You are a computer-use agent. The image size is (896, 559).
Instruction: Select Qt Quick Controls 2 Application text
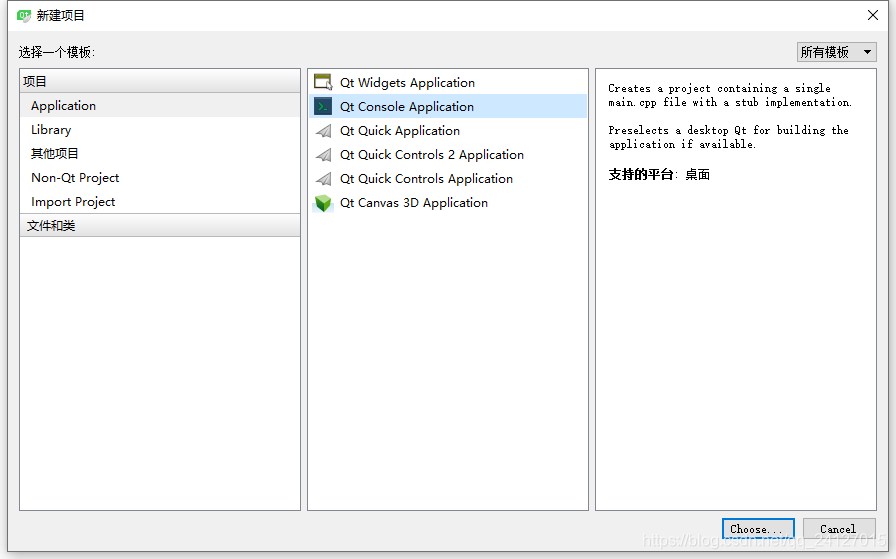[x=432, y=155]
